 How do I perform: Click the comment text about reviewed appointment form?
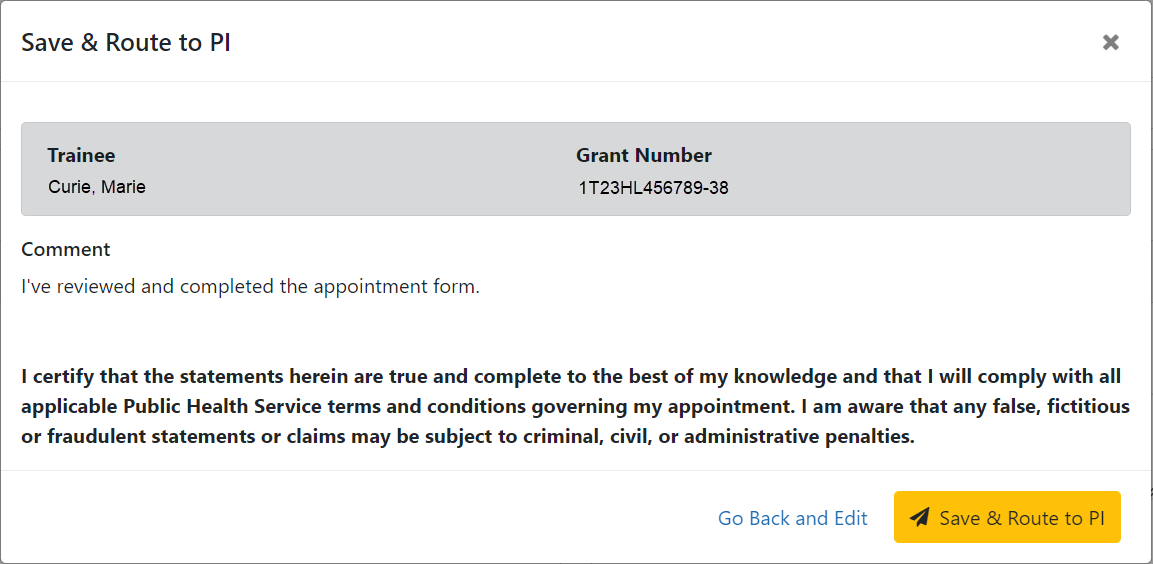[251, 286]
